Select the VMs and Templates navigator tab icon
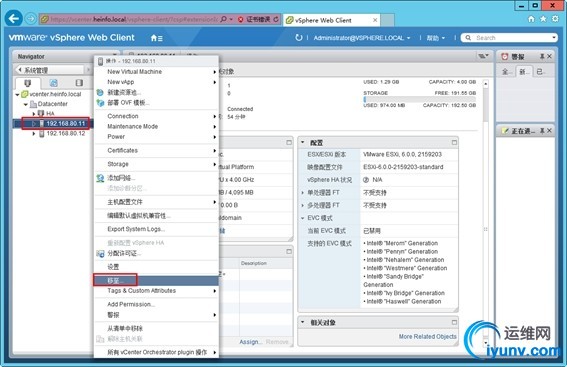This screenshot has width=567, height=367. (x=54, y=83)
